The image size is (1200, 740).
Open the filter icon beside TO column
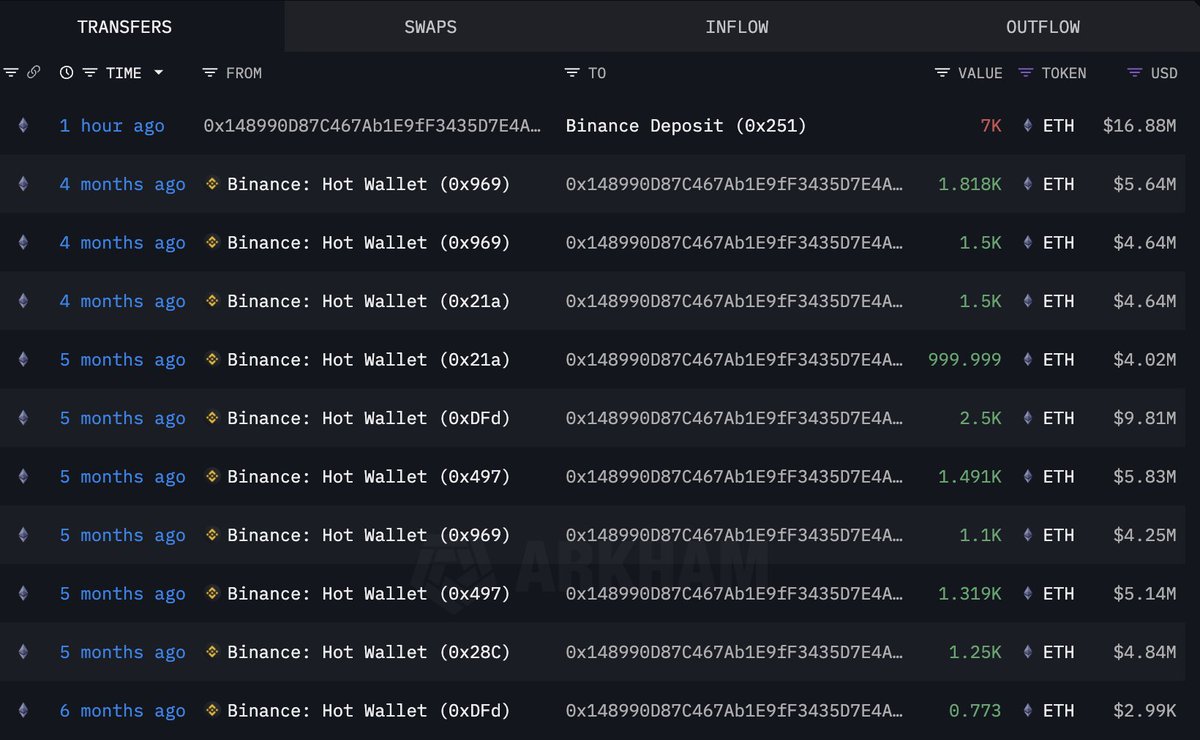(570, 72)
